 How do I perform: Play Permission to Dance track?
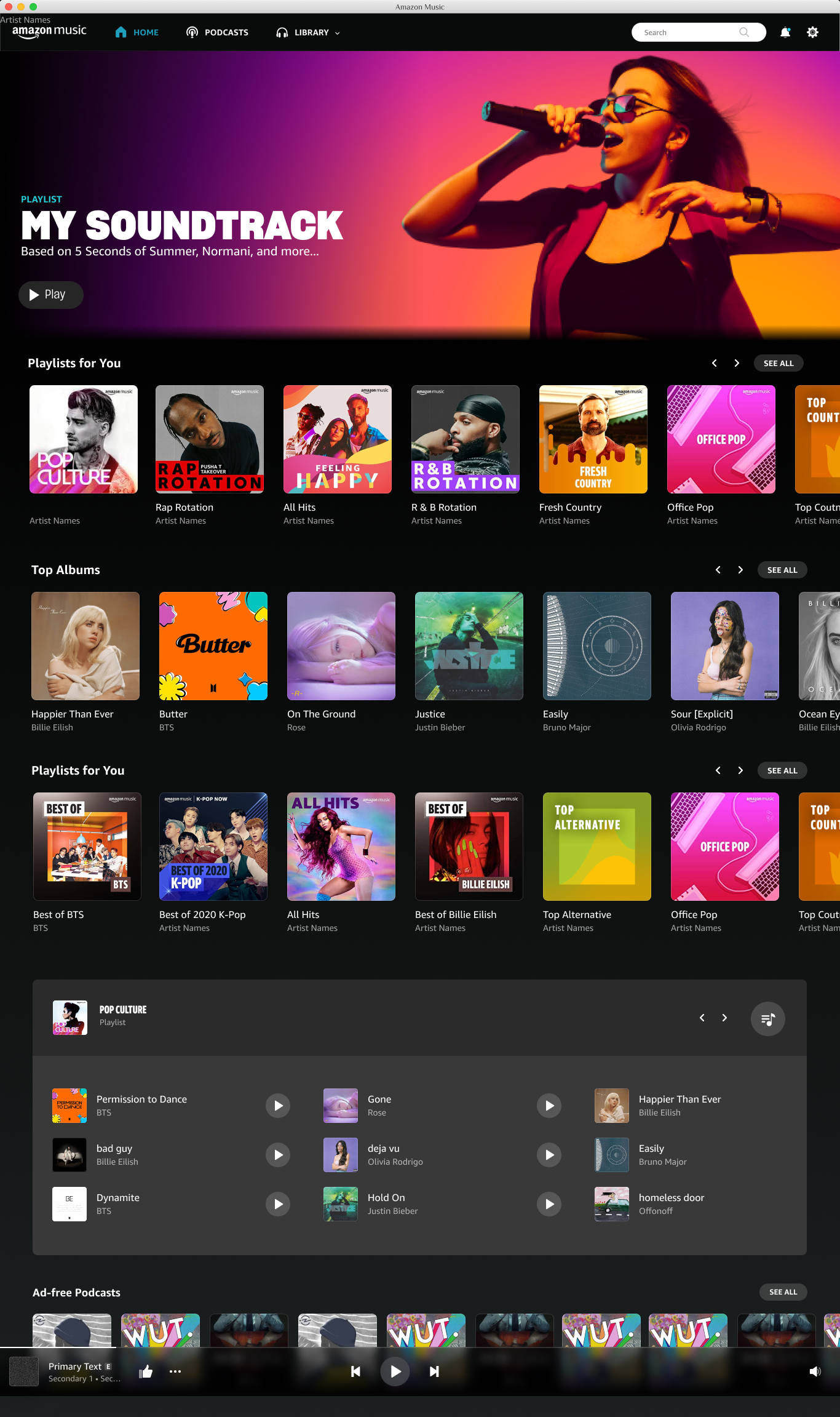coord(278,1106)
